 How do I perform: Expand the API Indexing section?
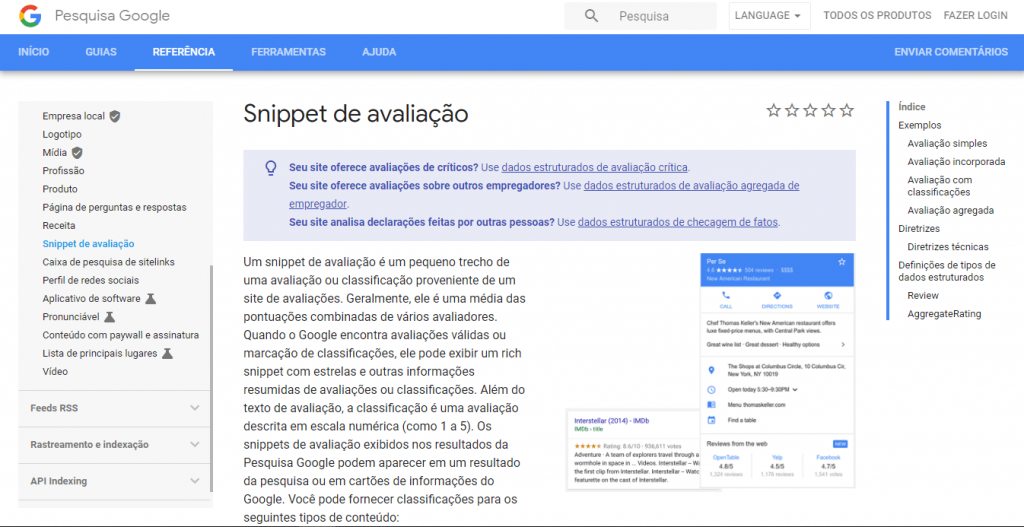pyautogui.click(x=114, y=481)
